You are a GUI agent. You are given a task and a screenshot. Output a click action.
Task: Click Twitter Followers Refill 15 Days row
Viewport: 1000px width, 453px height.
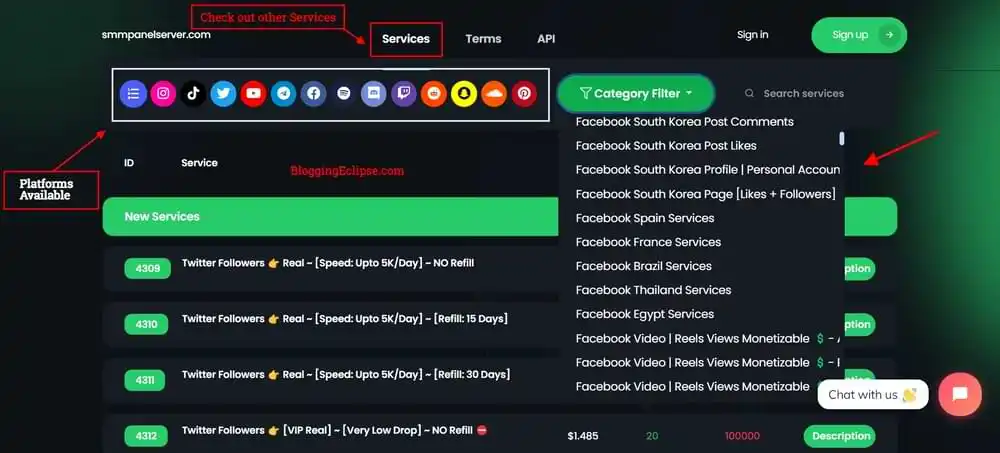[345, 318]
